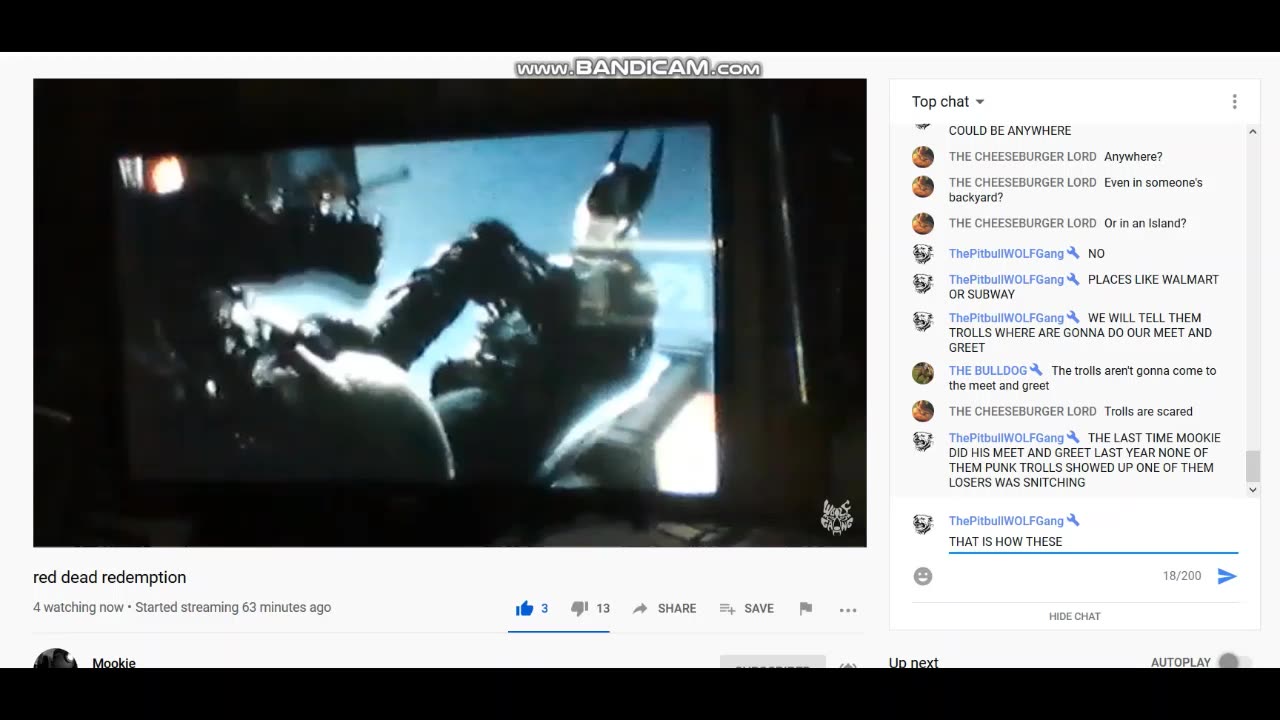Screen dimensions: 1280x720
Task: Click the channel watermark logo in video
Action: [837, 517]
